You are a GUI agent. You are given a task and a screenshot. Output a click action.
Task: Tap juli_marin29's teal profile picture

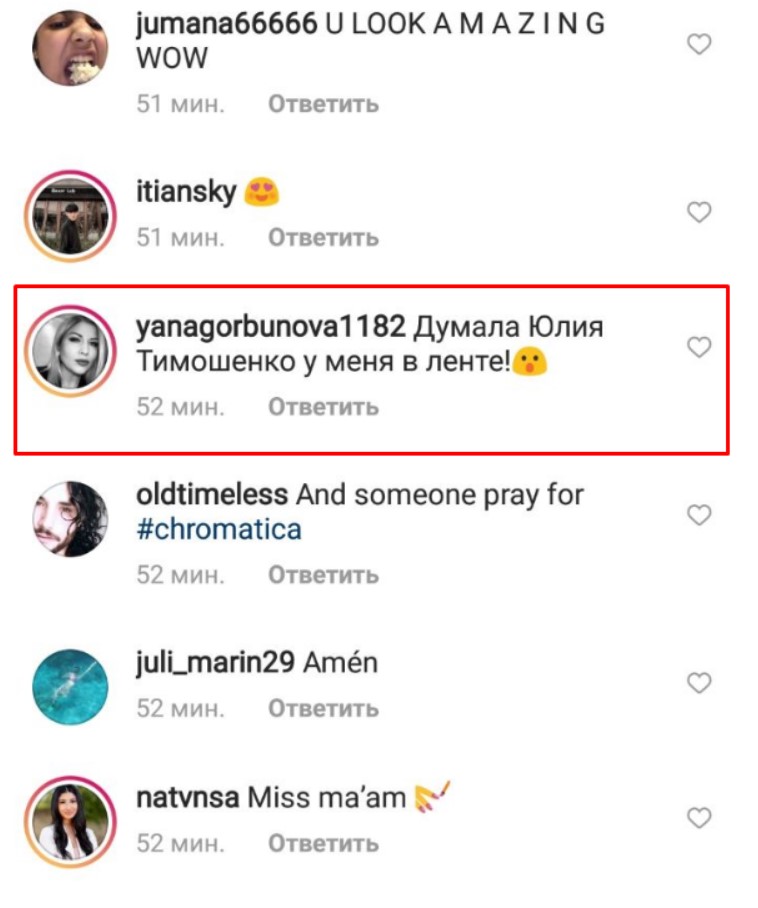tap(70, 687)
